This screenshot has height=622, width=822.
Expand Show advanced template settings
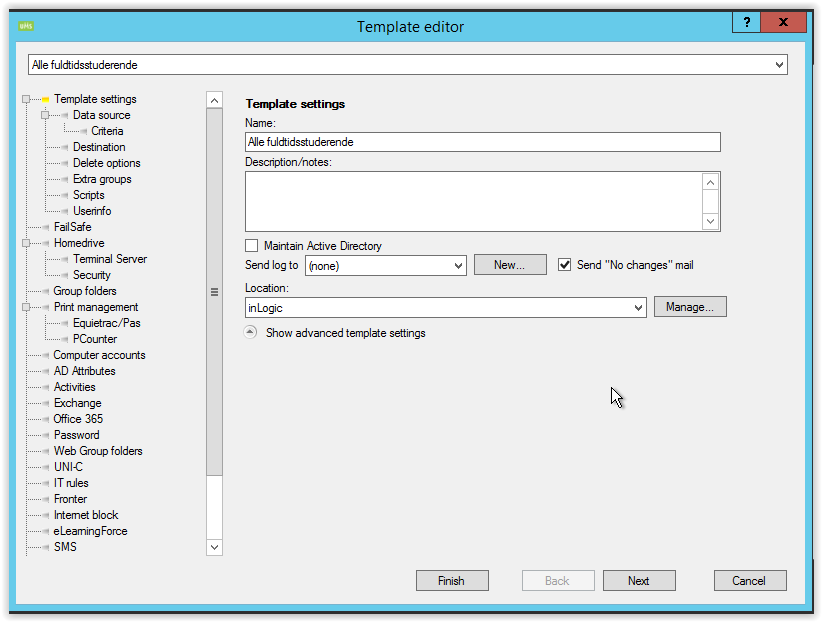tap(251, 333)
